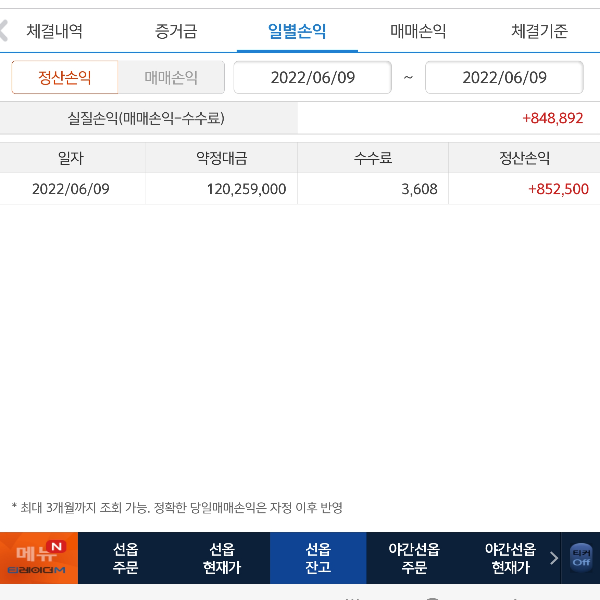
Task: Switch to the 매매손익 toggle option
Action: tap(171, 77)
